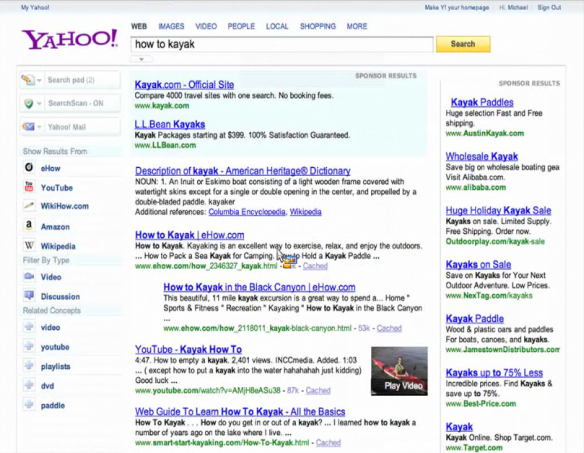The width and height of the screenshot is (584, 453).
Task: Expand the Yahoo! Mail dropdown arrow
Action: tap(39, 127)
